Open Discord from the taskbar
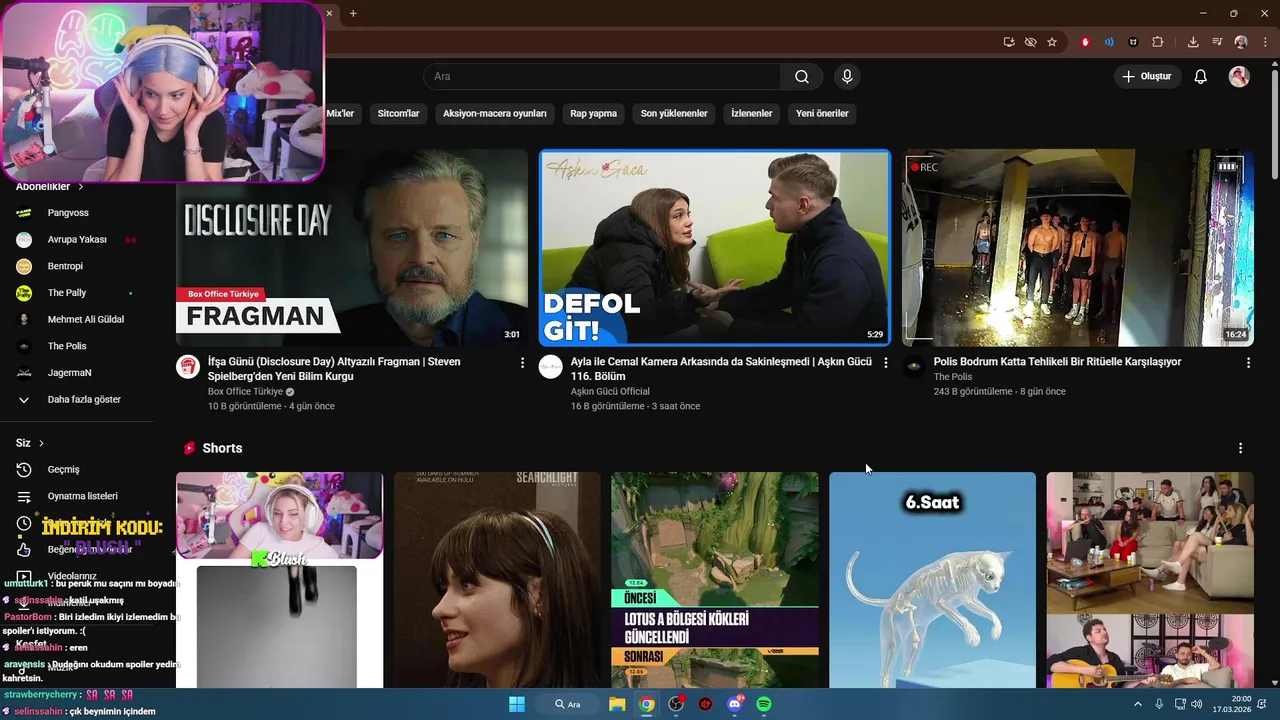The image size is (1280, 720). pyautogui.click(x=735, y=704)
